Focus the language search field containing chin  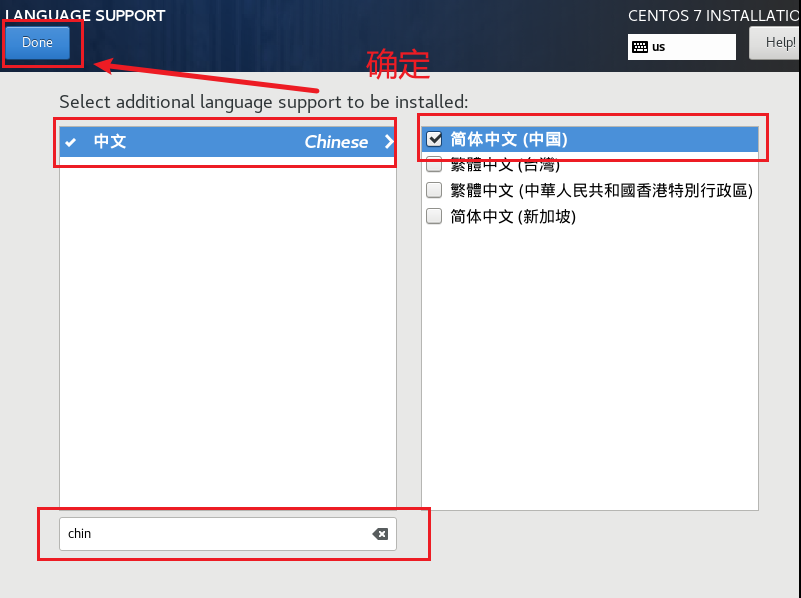coord(228,534)
